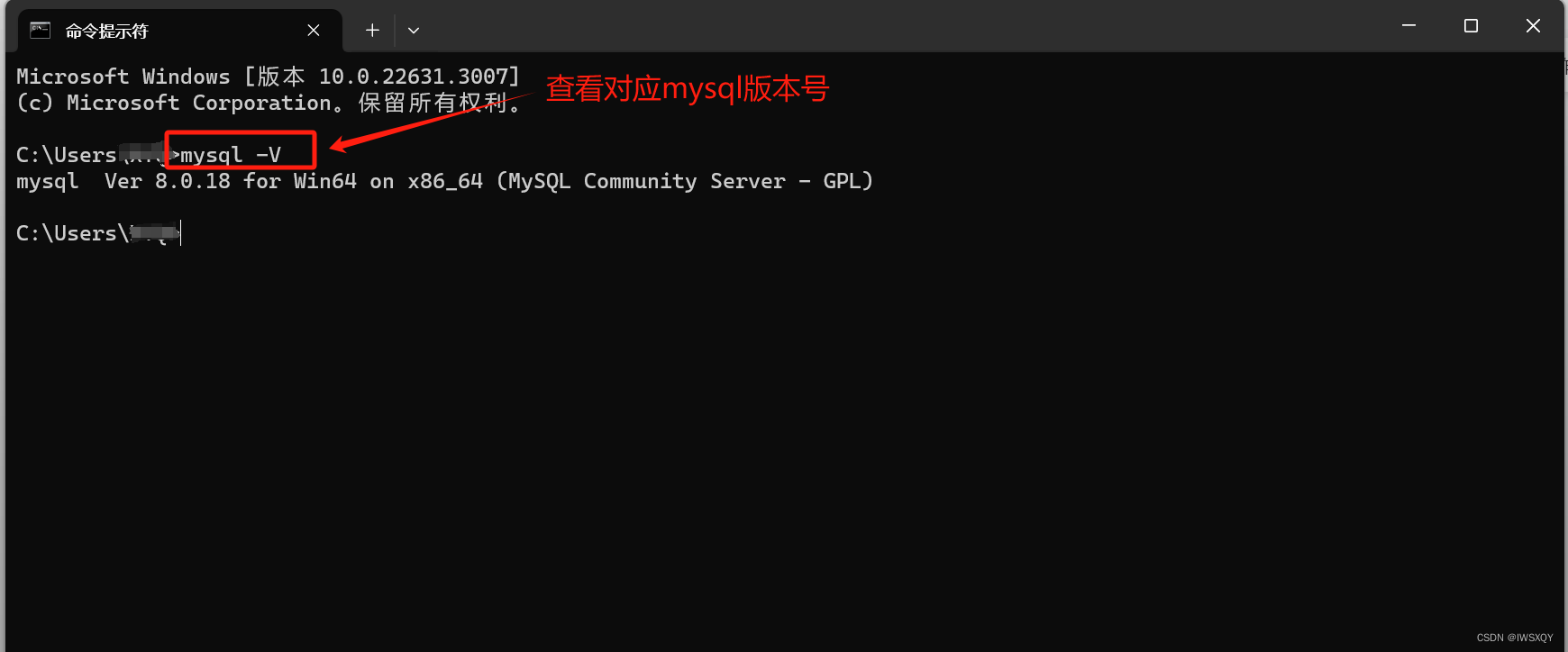Image resolution: width=1568 pixels, height=652 pixels.
Task: Click the red annotation 查看对应mysql版本号
Action: tap(687, 88)
